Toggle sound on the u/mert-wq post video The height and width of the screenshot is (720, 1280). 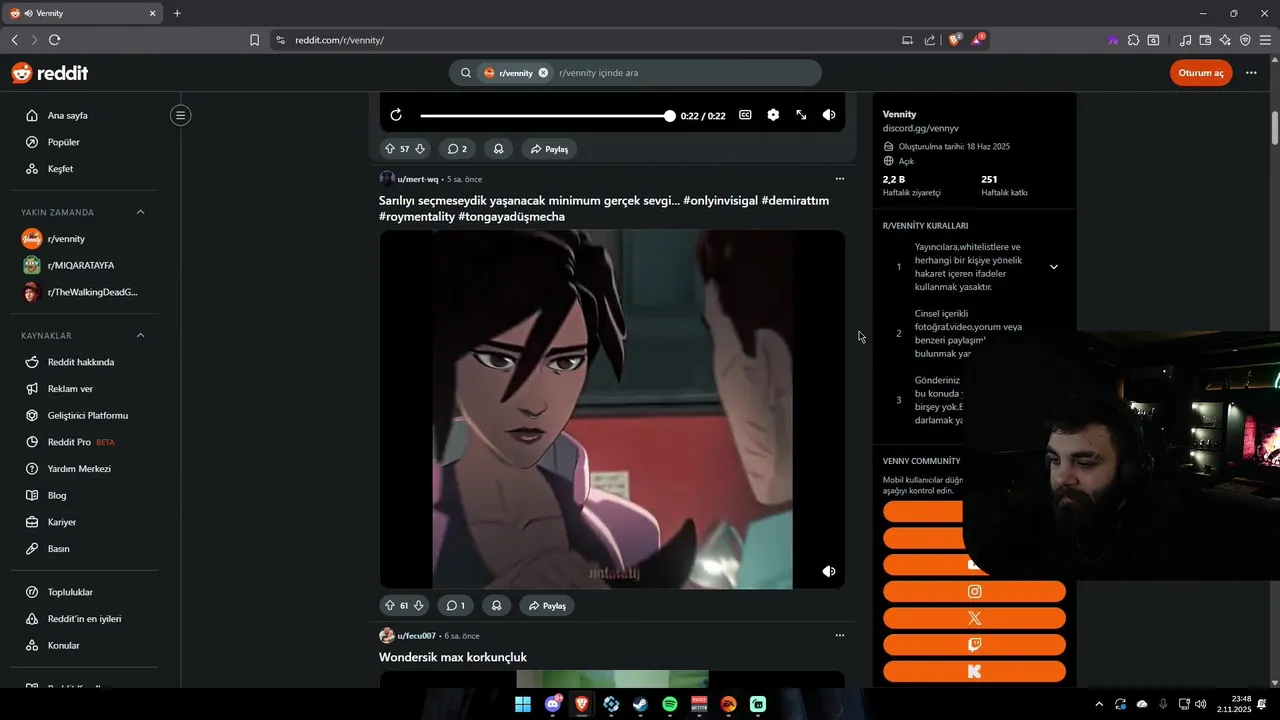pos(829,571)
